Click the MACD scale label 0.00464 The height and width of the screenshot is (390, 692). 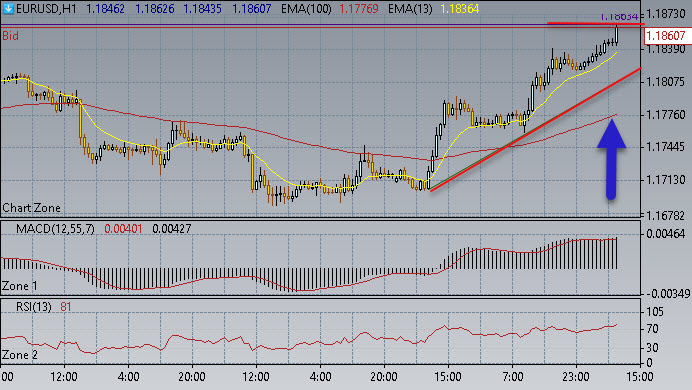(x=666, y=234)
